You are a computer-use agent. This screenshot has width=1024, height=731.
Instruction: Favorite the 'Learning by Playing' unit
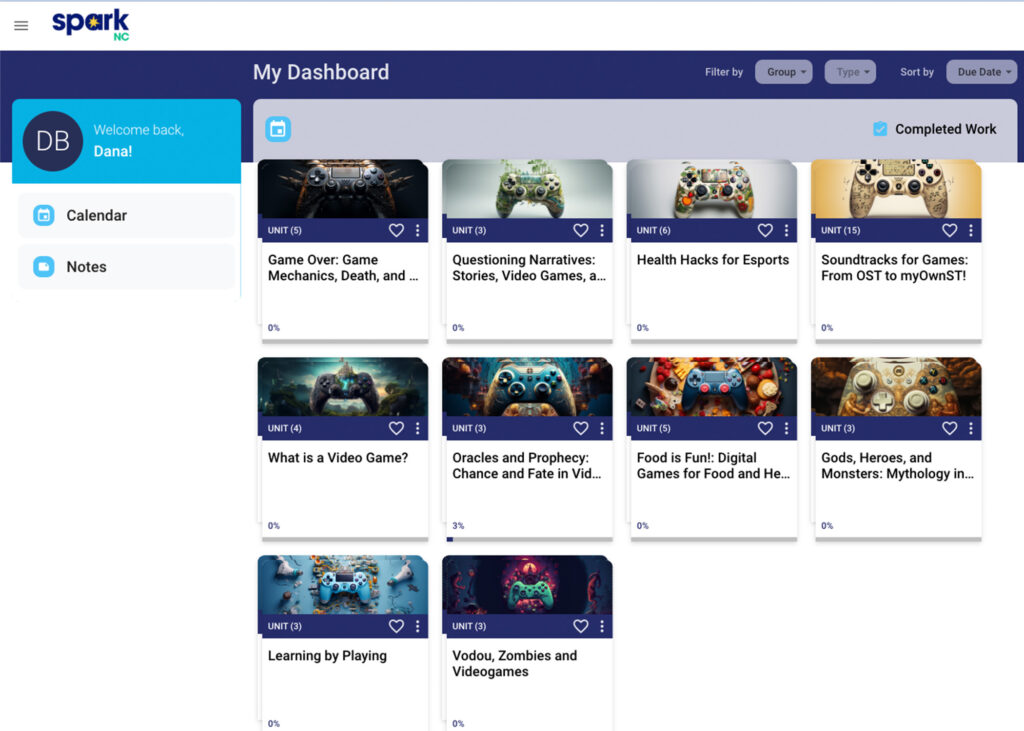[x=395, y=626]
